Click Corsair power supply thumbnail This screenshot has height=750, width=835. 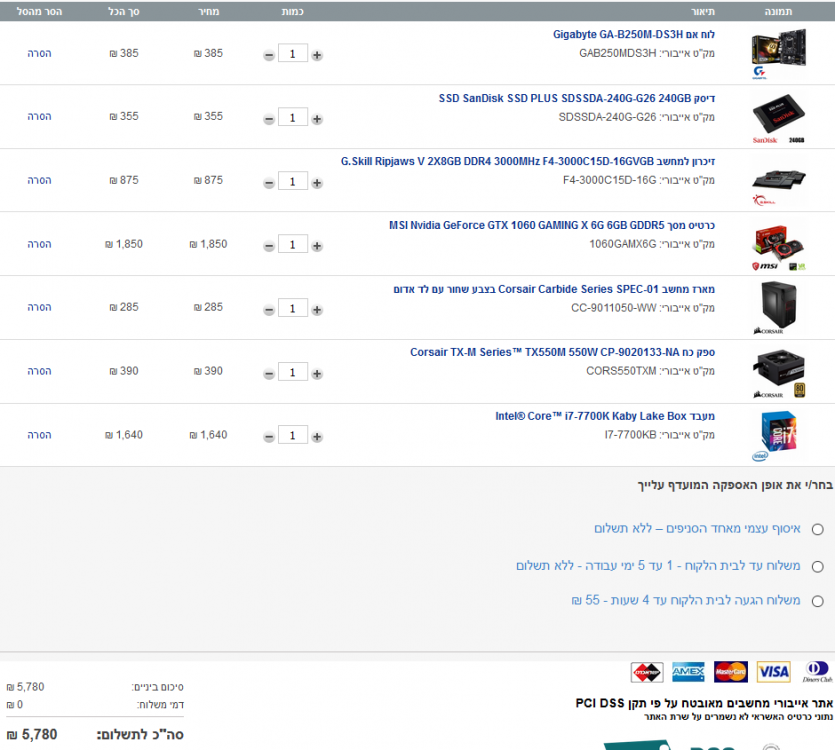coord(779,373)
